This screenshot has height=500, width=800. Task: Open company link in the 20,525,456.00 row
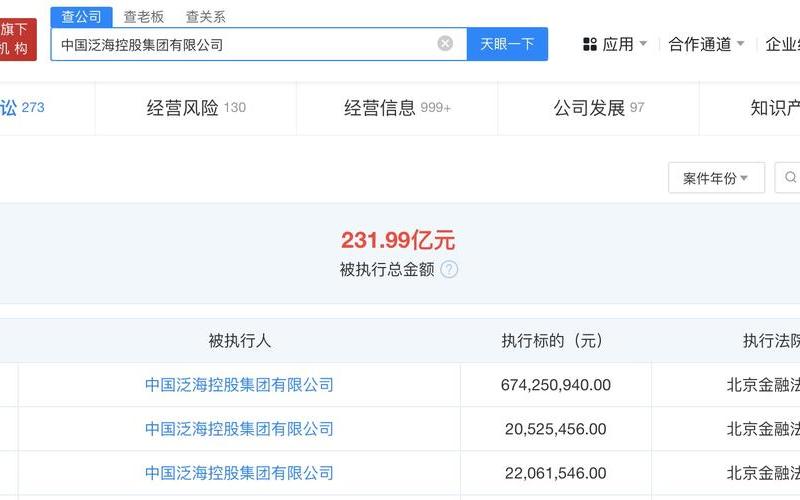(239, 429)
